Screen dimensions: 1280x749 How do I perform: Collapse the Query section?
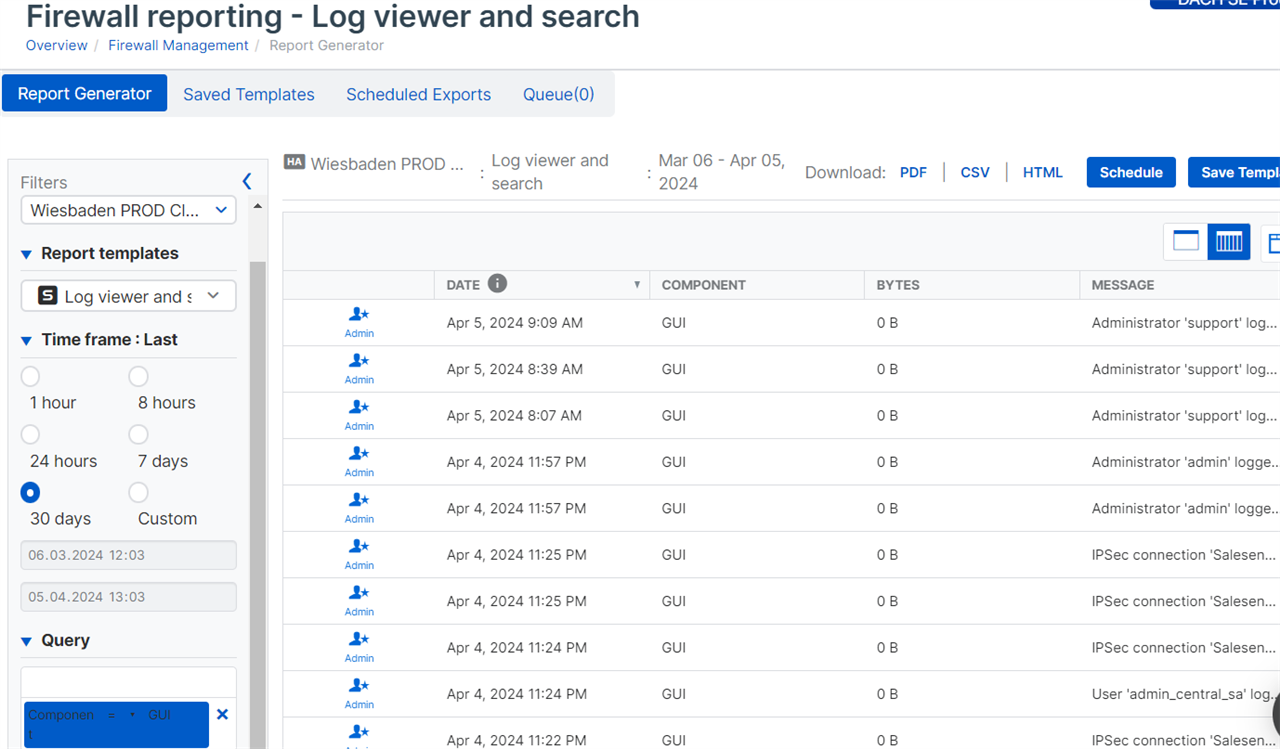click(27, 641)
